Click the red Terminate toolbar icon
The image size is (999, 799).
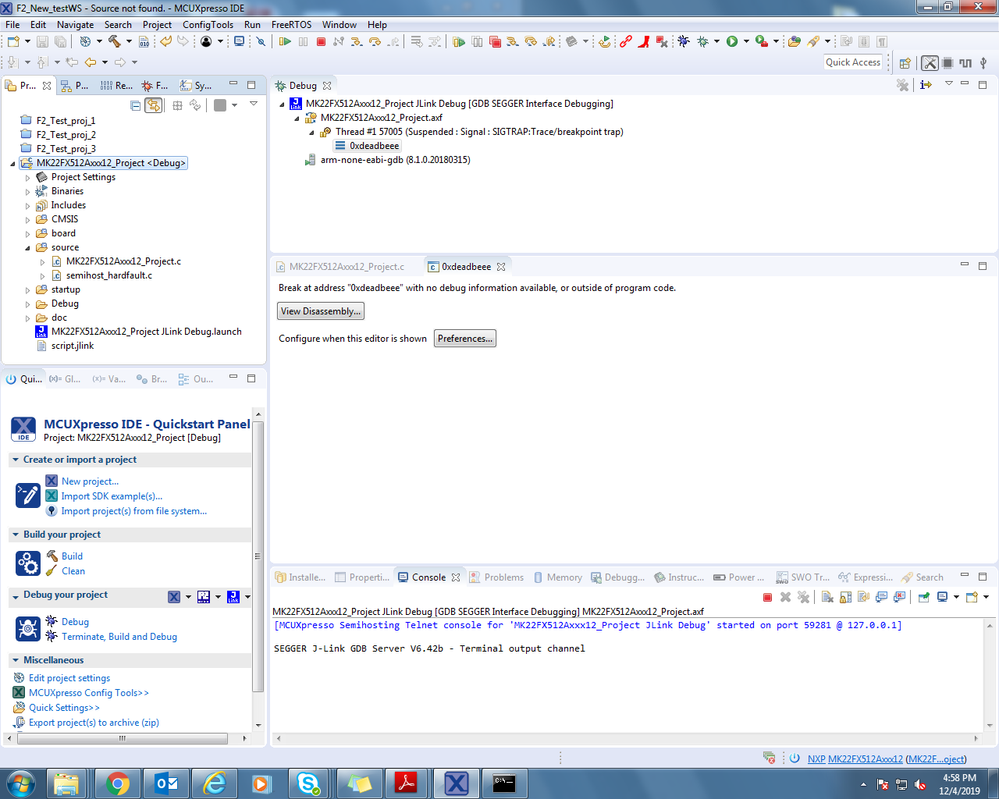tap(321, 41)
